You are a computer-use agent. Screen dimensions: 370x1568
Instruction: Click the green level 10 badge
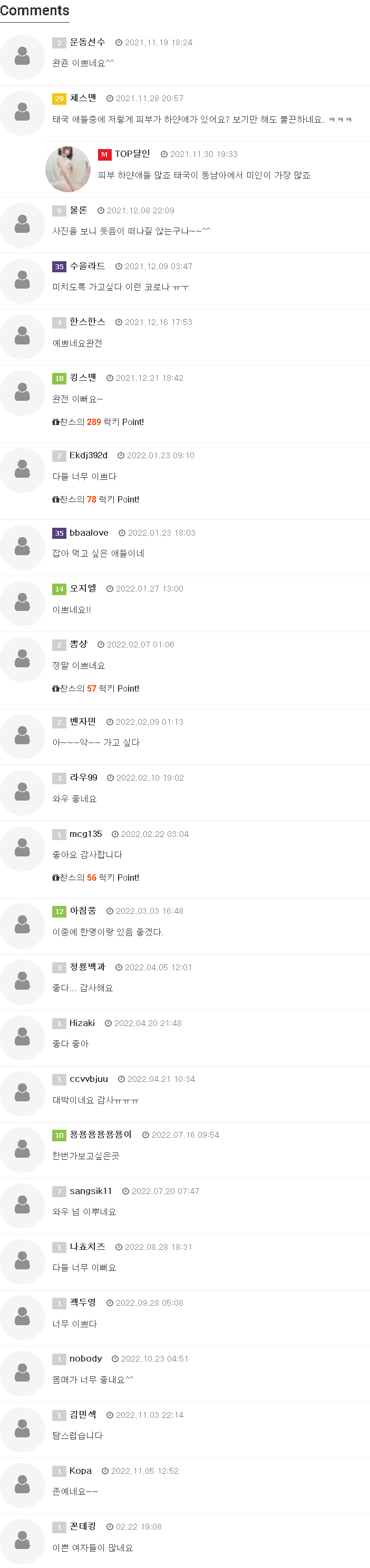click(59, 1135)
